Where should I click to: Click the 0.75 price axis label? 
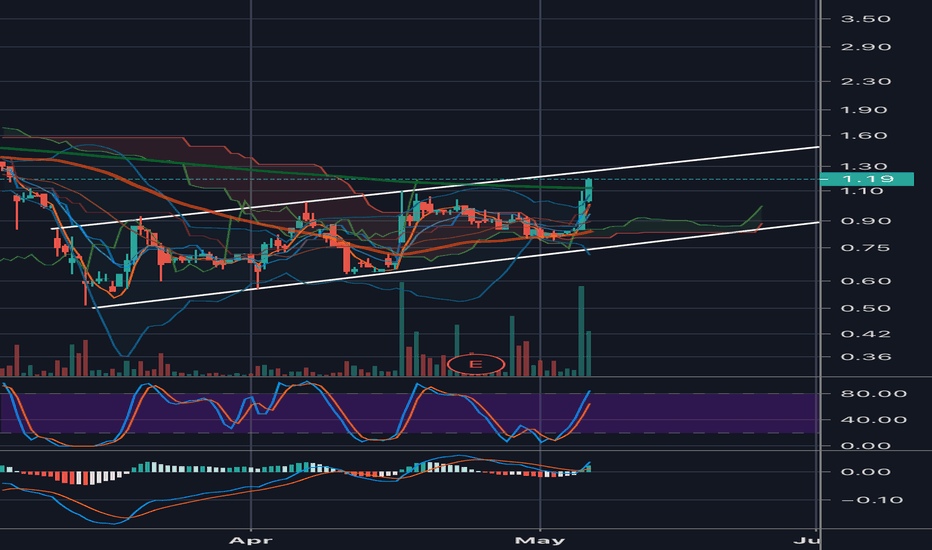[x=866, y=248]
